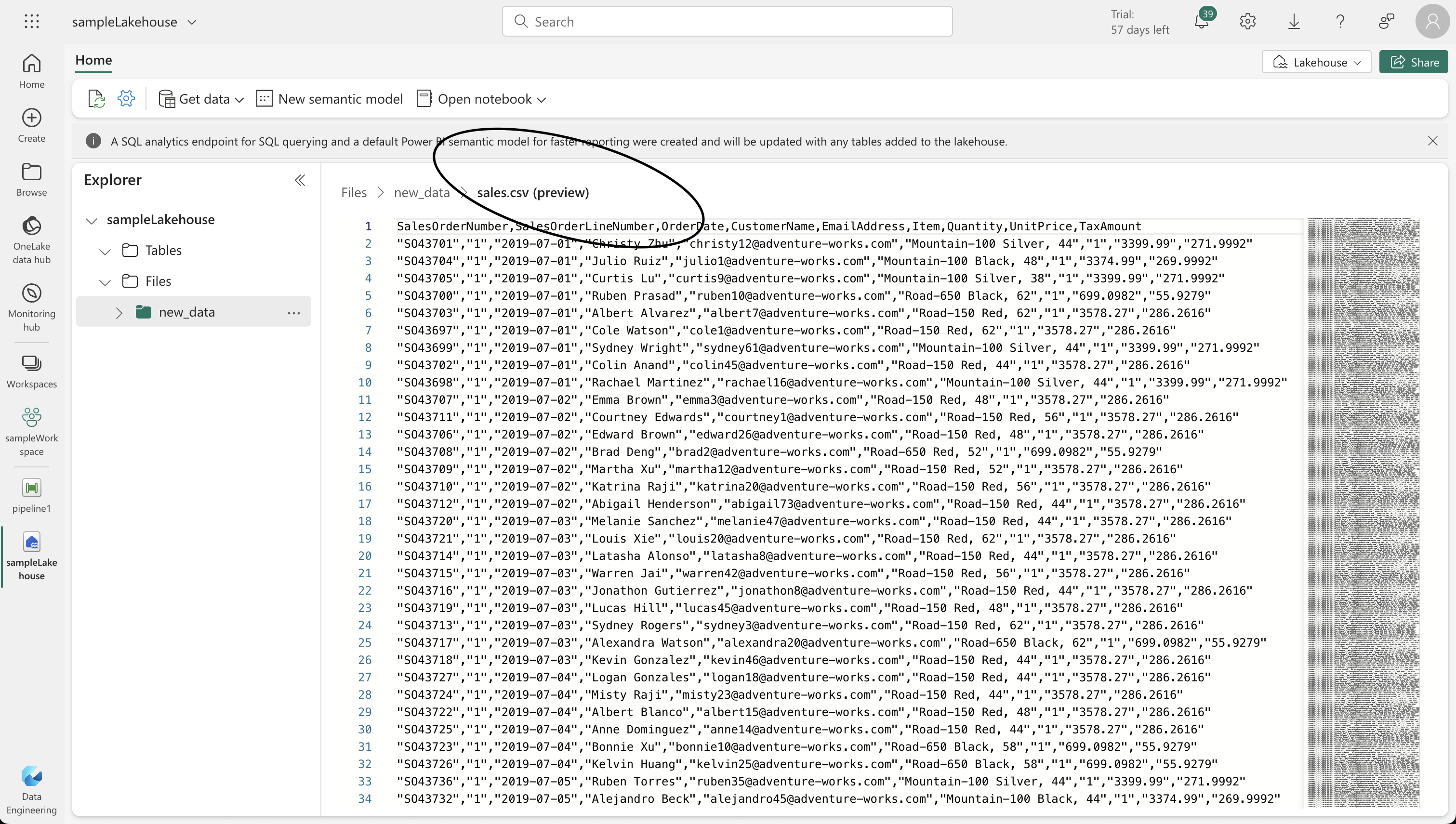Open feedback icon in top bar
1456x824 pixels.
point(1387,22)
